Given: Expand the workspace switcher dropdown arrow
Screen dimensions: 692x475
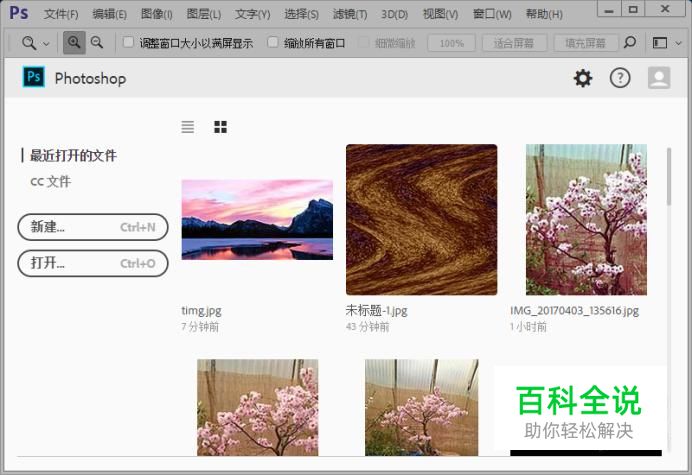Looking at the screenshot, I should 679,43.
